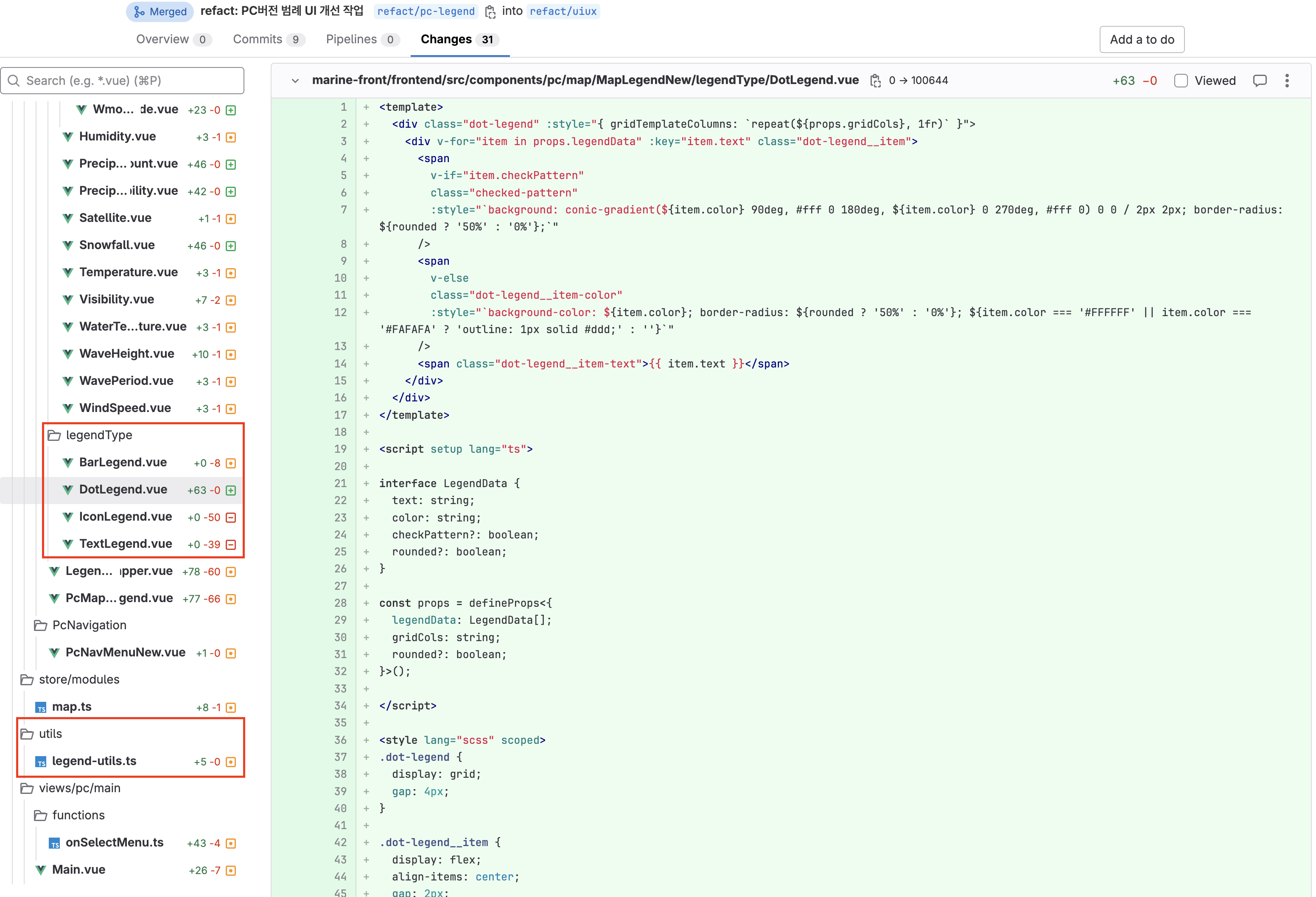Click the added-file status icon for DotLegend.vue

point(231,491)
